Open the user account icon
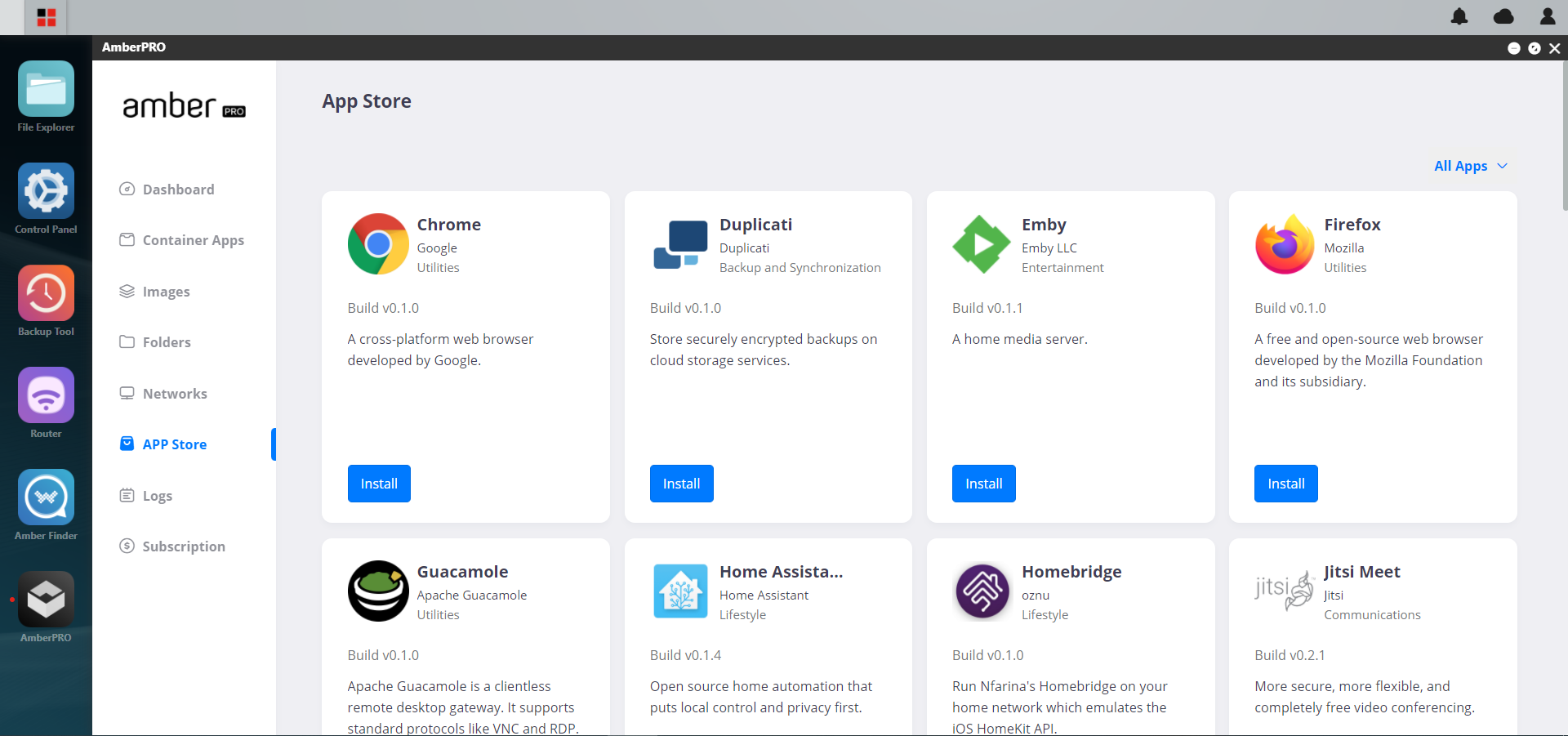Image resolution: width=1568 pixels, height=736 pixels. (1548, 16)
